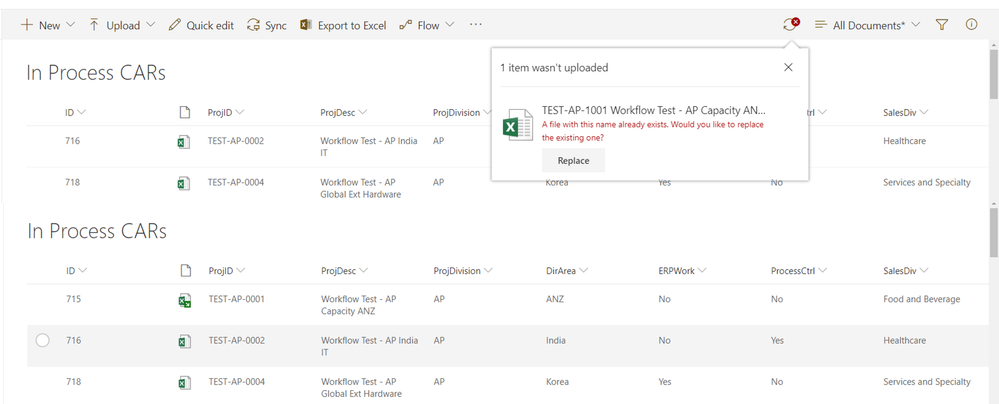This screenshot has width=999, height=404.
Task: Click the Flow command label
Action: 429,25
